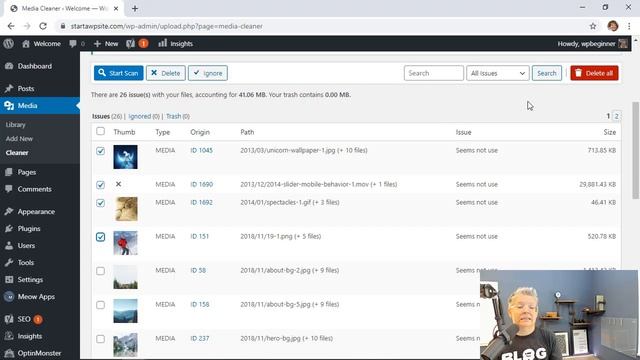This screenshot has width=640, height=360.
Task: Click the Search button
Action: coord(547,73)
